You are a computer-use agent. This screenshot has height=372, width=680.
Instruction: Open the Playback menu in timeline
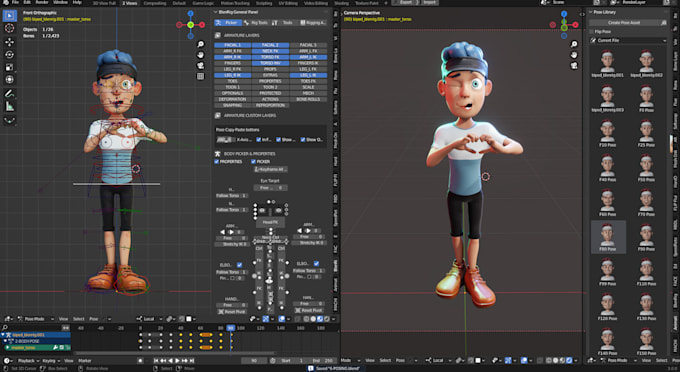(28, 360)
